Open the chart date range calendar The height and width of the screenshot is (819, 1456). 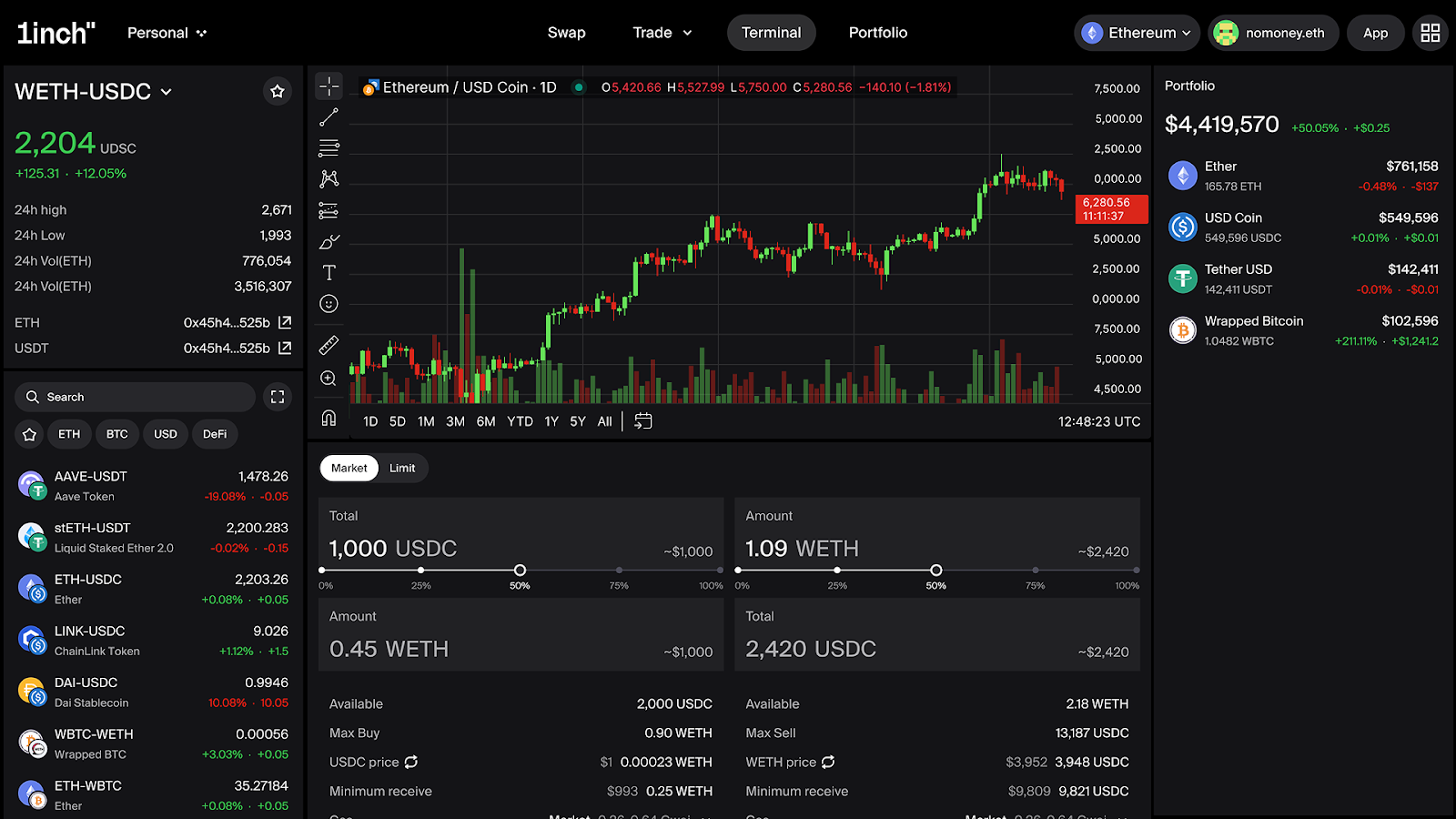pos(643,421)
